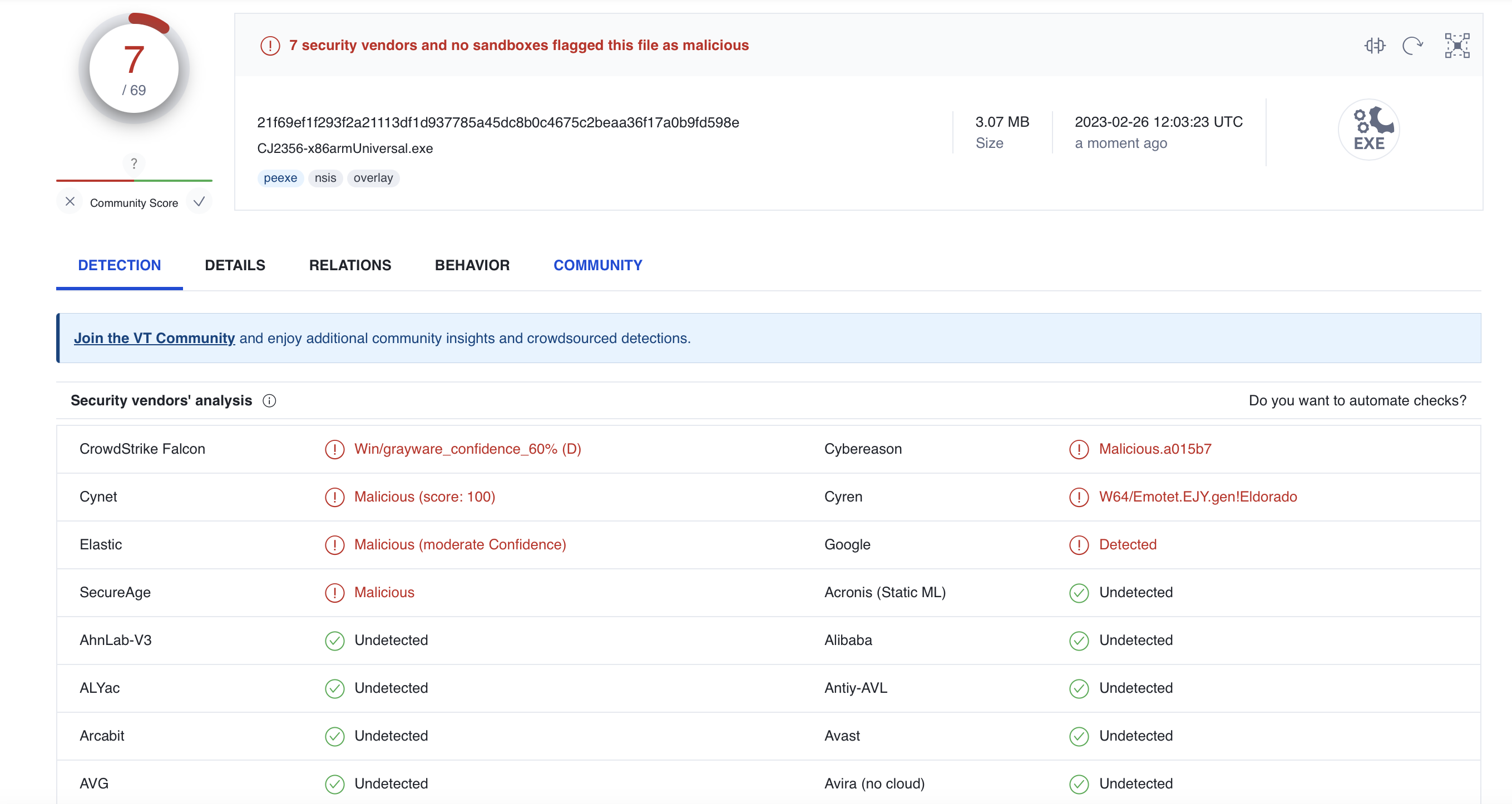
Task: Click the EXE file type icon
Action: (1369, 129)
